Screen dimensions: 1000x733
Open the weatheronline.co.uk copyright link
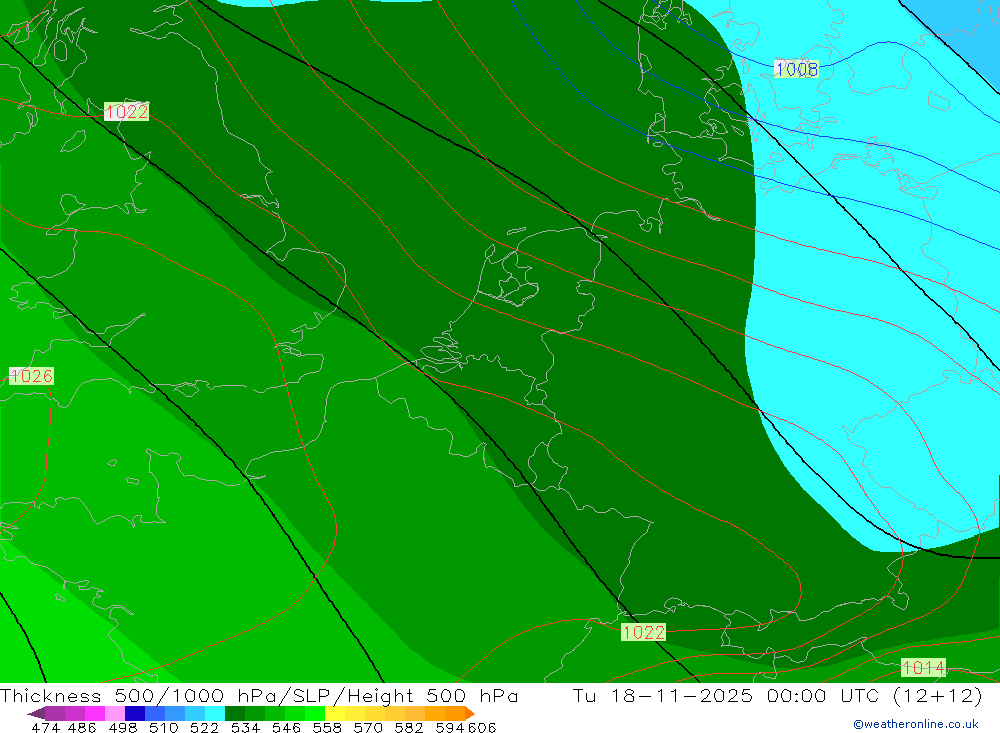pyautogui.click(x=916, y=724)
